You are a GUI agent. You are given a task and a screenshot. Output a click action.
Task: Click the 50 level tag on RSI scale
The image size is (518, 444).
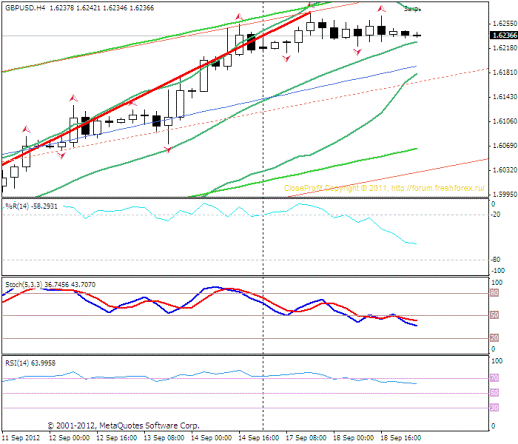(x=494, y=393)
